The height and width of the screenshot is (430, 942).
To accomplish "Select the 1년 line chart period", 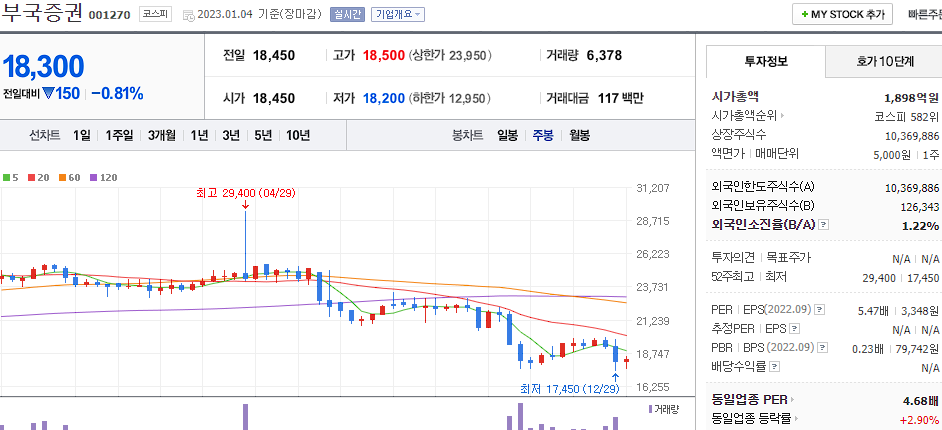I will pyautogui.click(x=199, y=136).
